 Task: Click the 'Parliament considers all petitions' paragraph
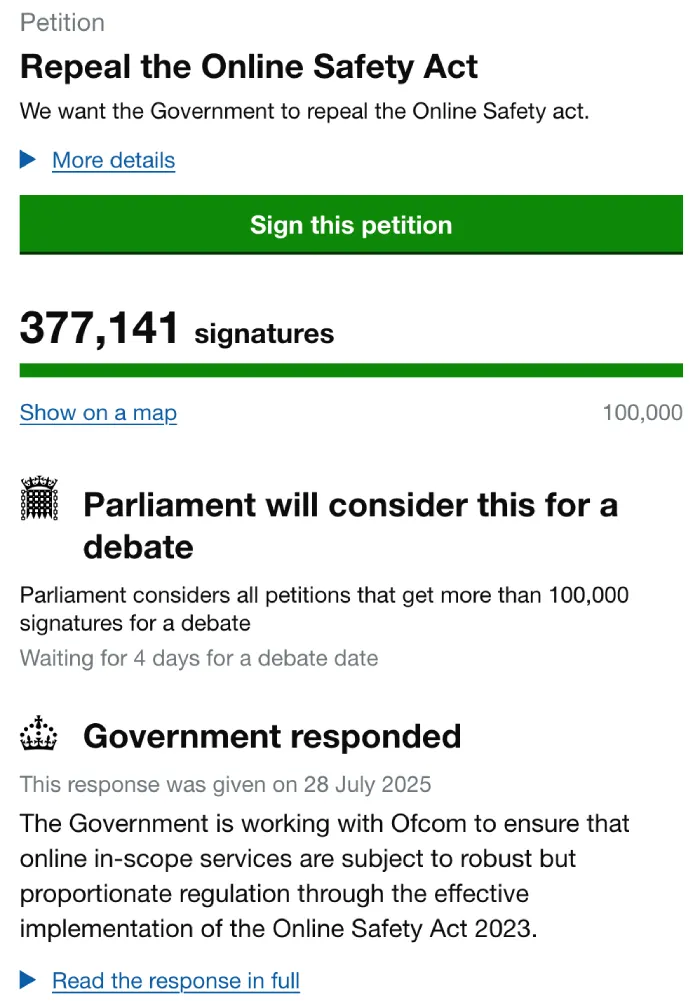pos(324,609)
